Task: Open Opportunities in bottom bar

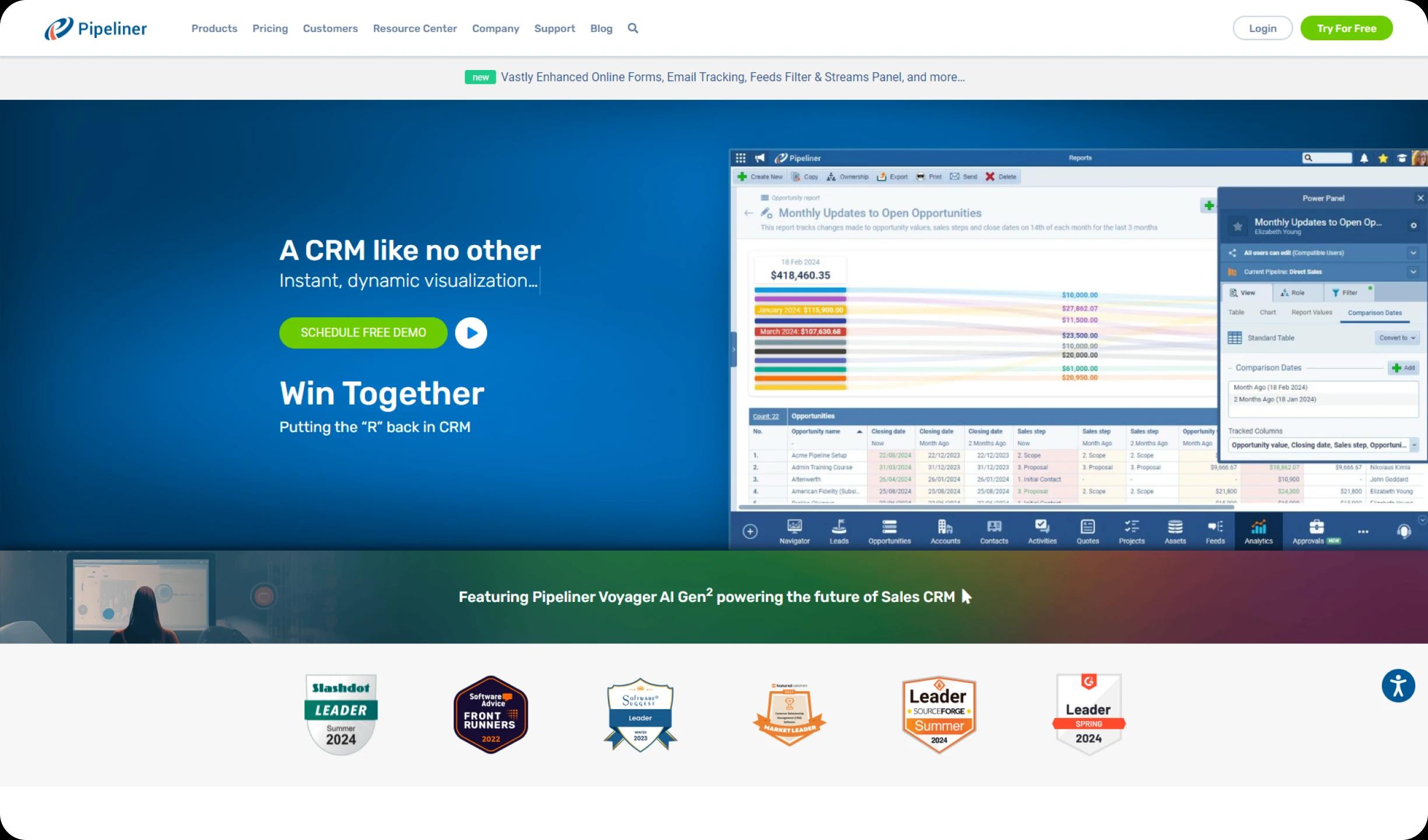Action: pyautogui.click(x=890, y=531)
